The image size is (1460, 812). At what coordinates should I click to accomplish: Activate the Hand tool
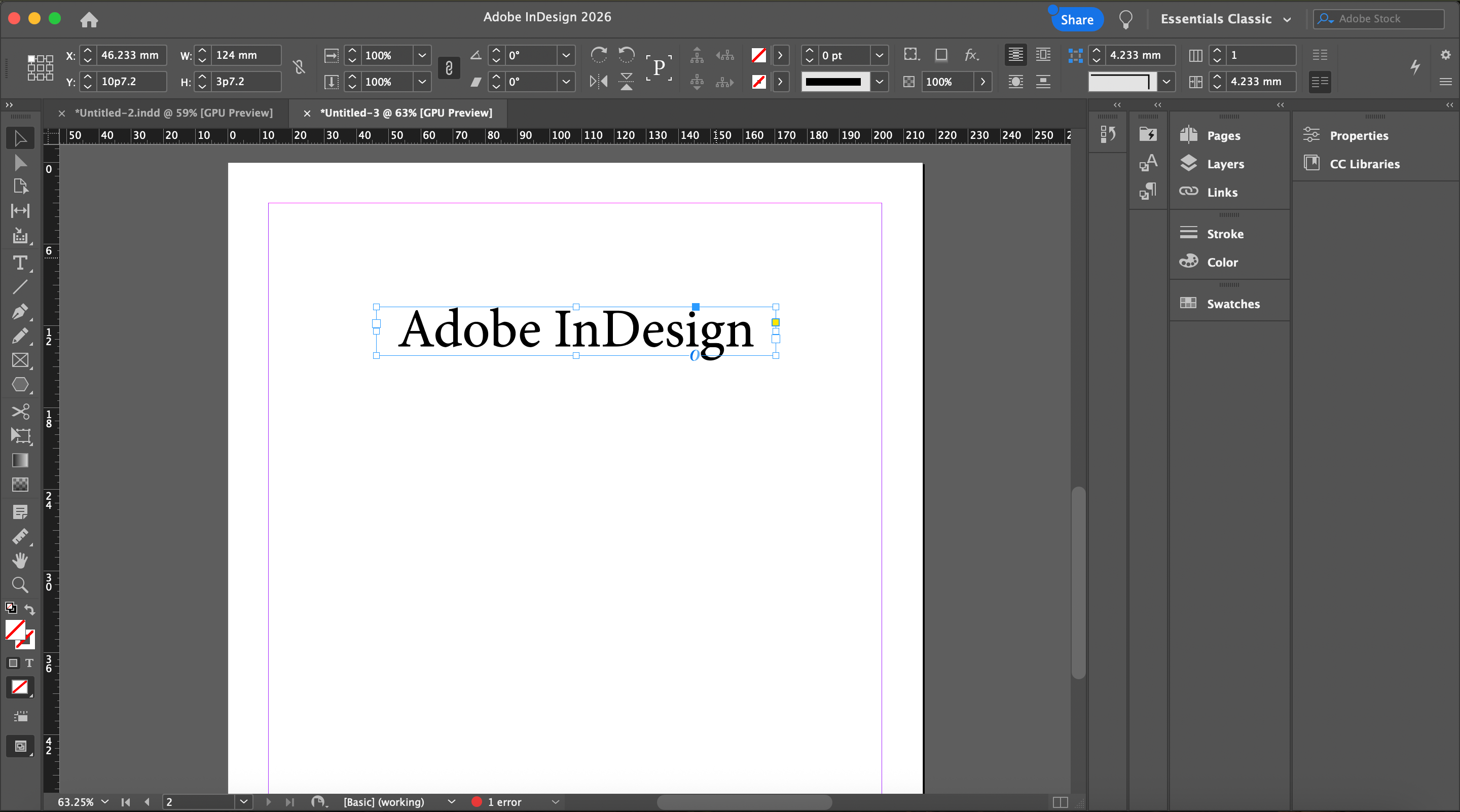tap(20, 561)
